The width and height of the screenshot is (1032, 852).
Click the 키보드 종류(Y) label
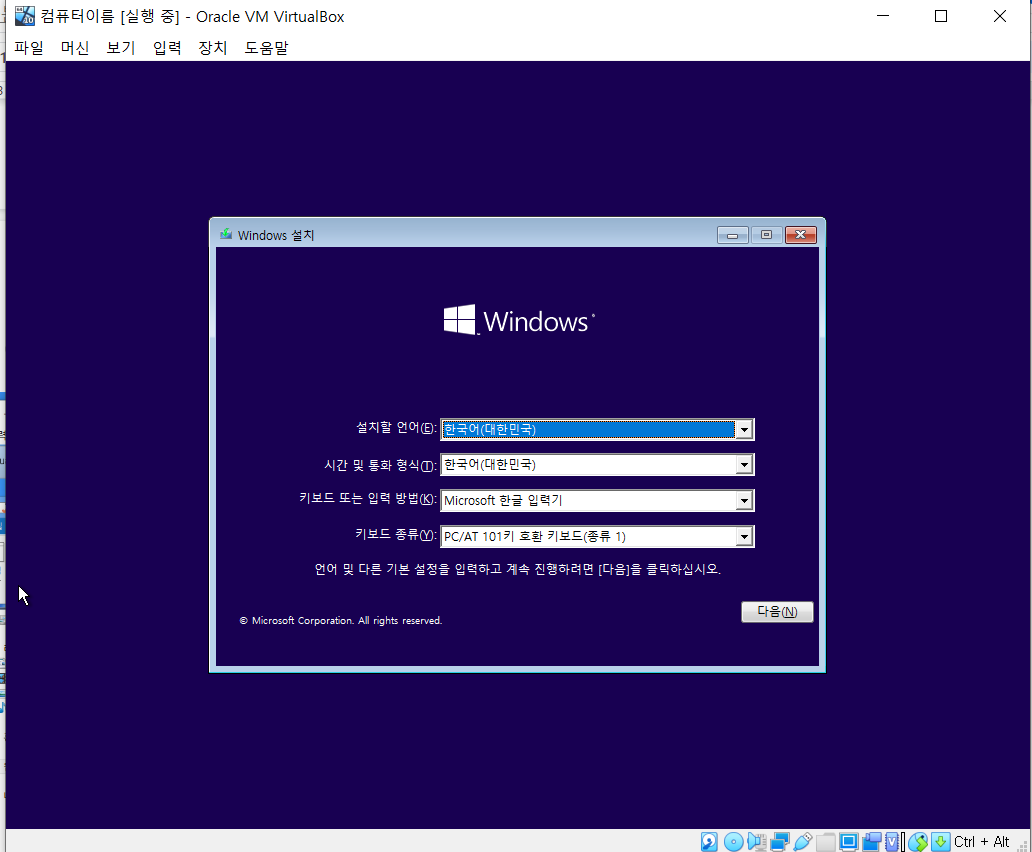[x=395, y=534]
